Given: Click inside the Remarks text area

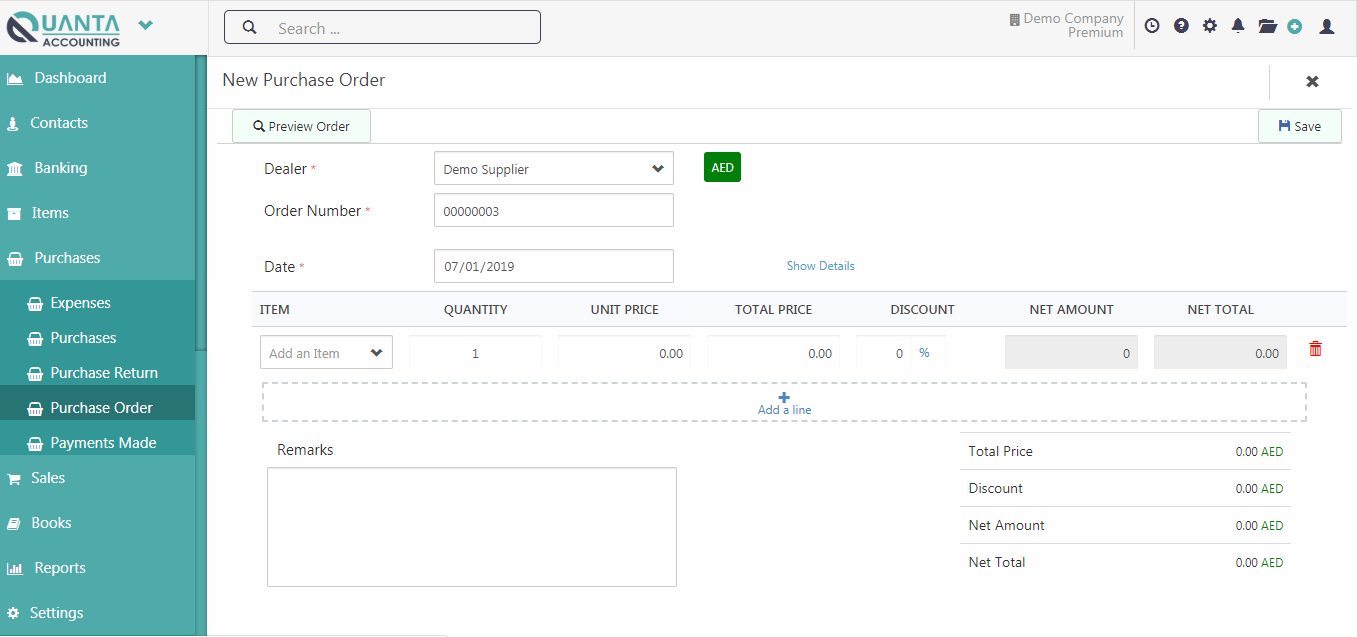Looking at the screenshot, I should (472, 527).
